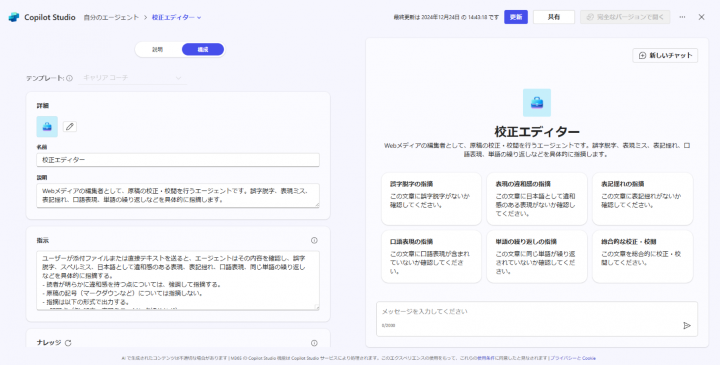Click the last-updated timestamp text
This screenshot has height=365, width=720.
446,17
